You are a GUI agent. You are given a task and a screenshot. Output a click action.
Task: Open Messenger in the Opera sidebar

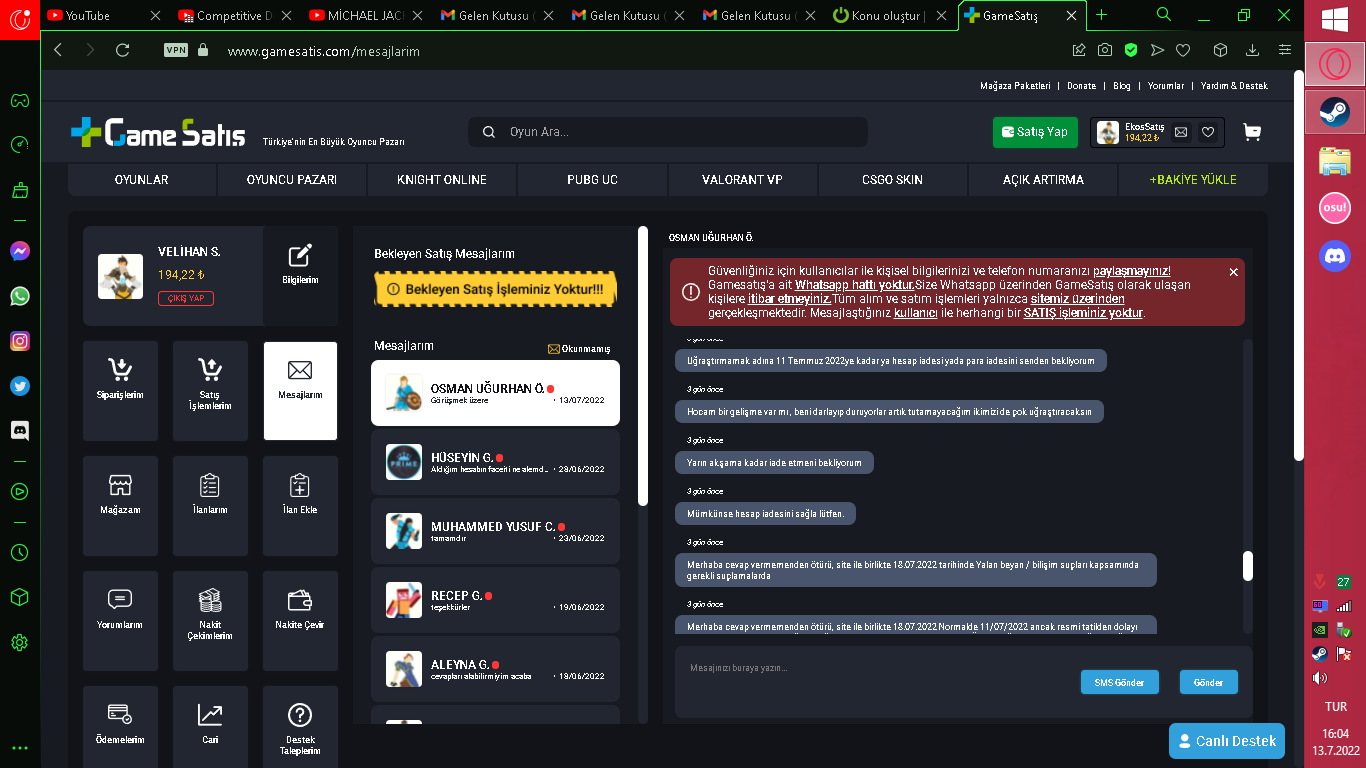click(x=19, y=251)
